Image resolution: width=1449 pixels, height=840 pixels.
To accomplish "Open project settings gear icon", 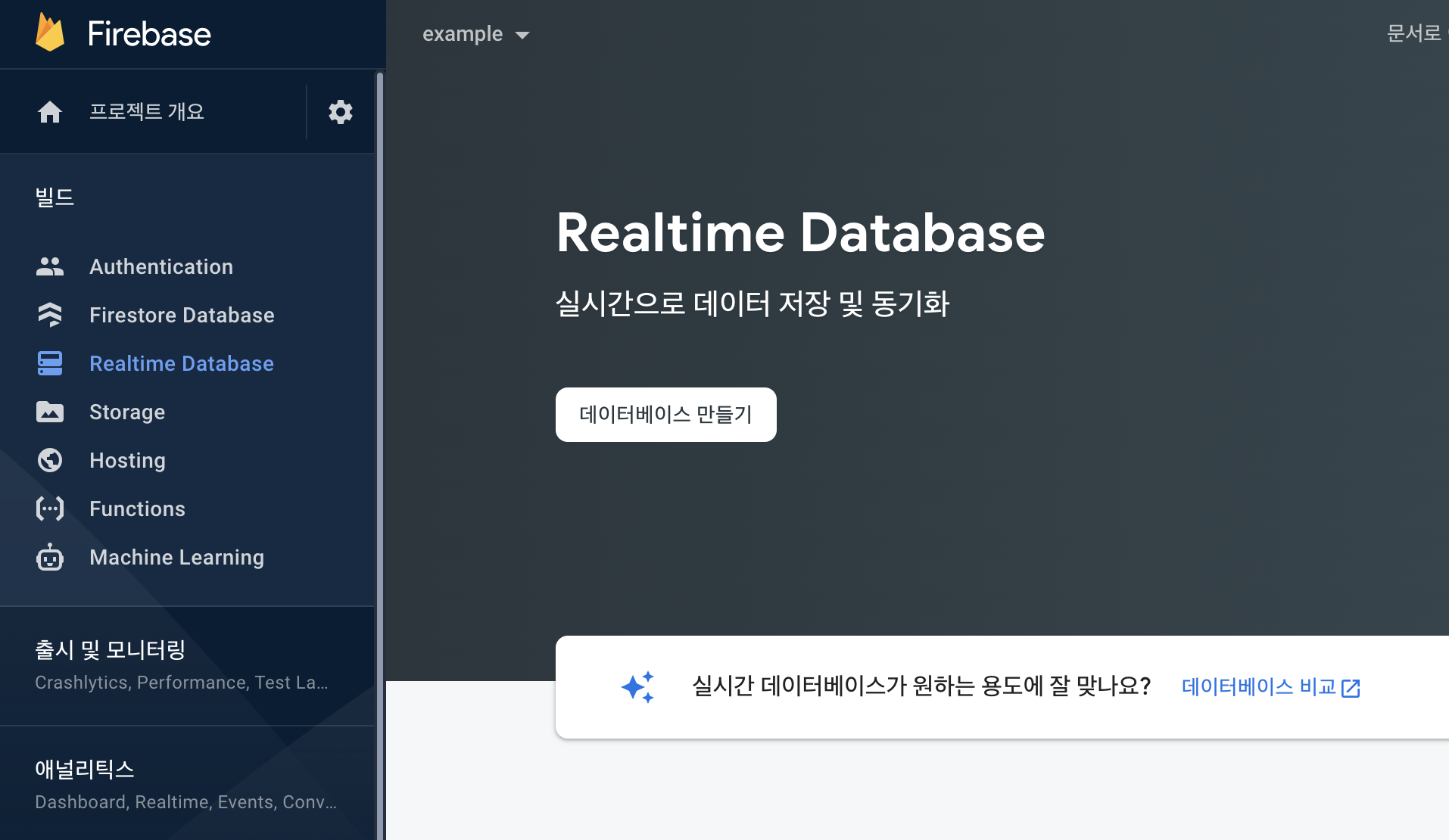I will [341, 112].
